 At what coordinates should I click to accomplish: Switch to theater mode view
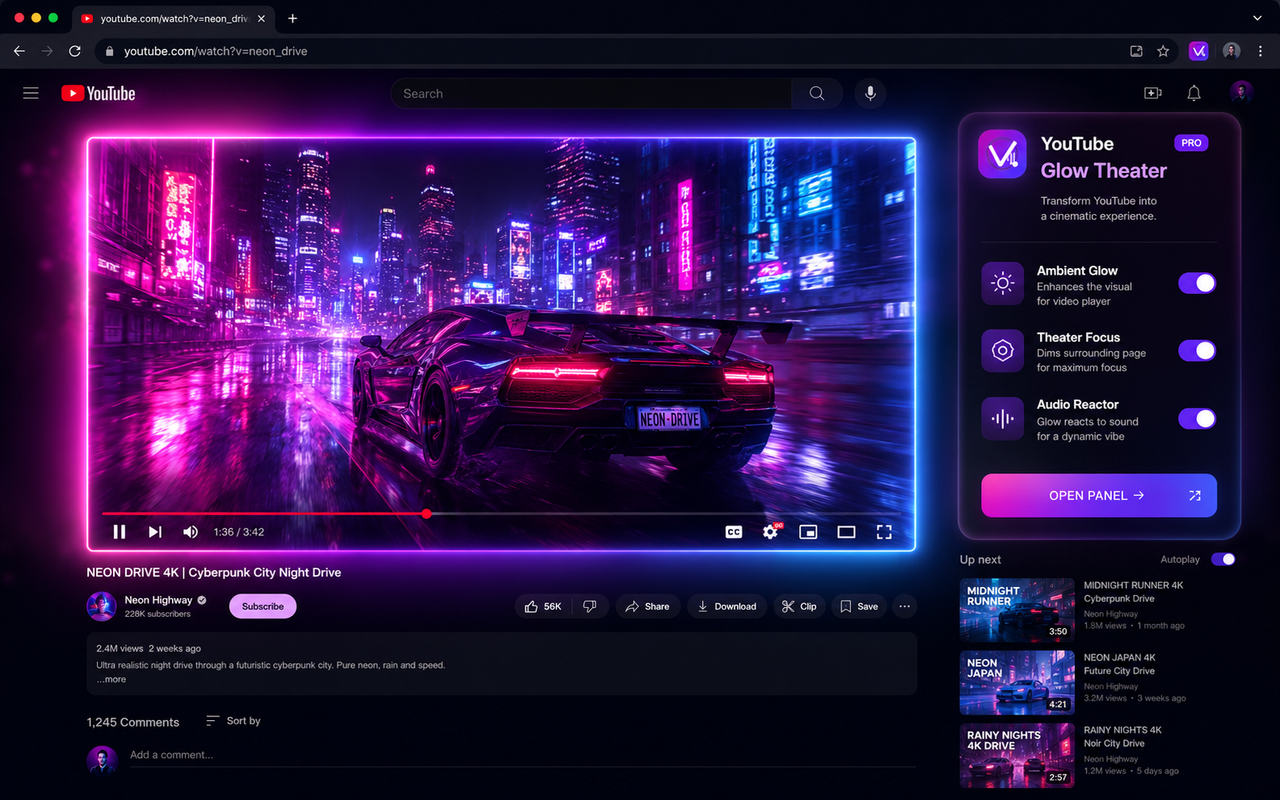(846, 532)
